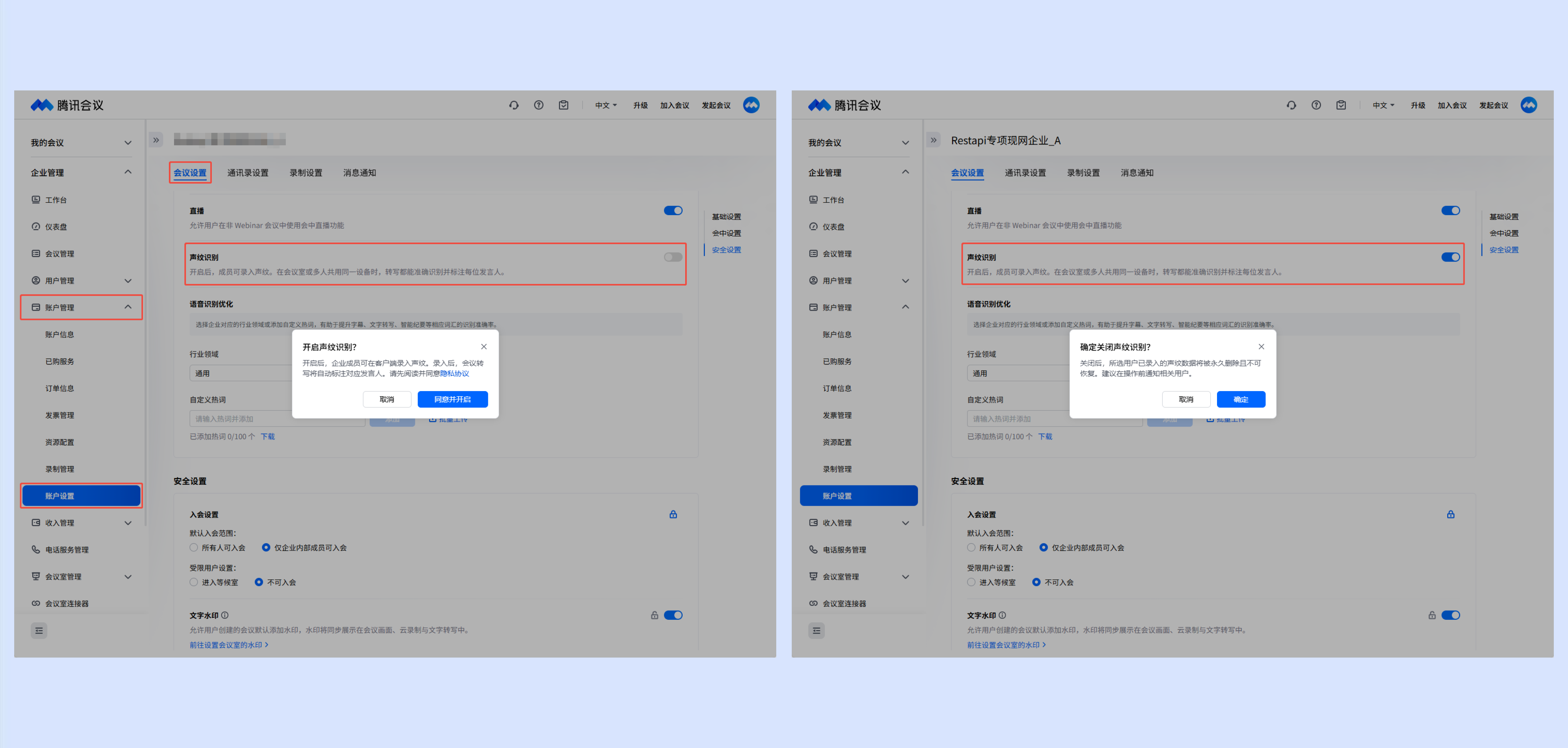Click 同意并开启 button in dialog
1568x748 pixels.
click(452, 399)
